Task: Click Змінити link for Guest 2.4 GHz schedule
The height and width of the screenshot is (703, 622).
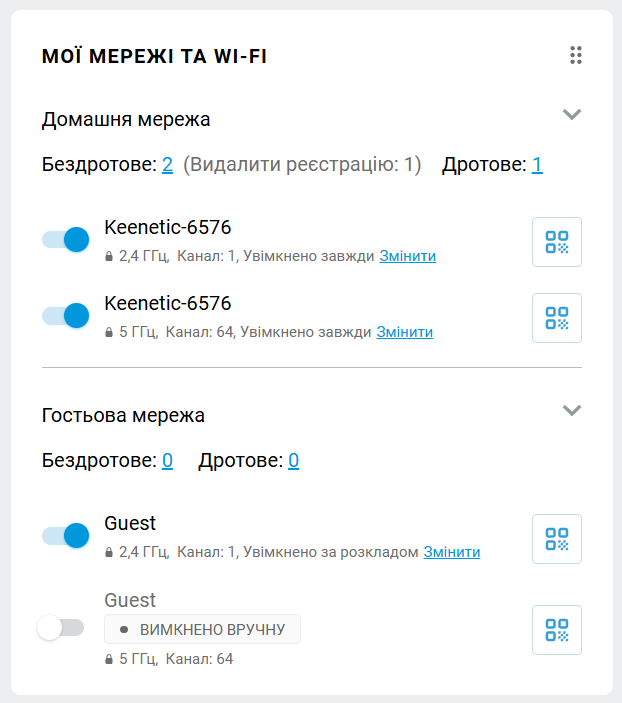Action: tap(451, 552)
